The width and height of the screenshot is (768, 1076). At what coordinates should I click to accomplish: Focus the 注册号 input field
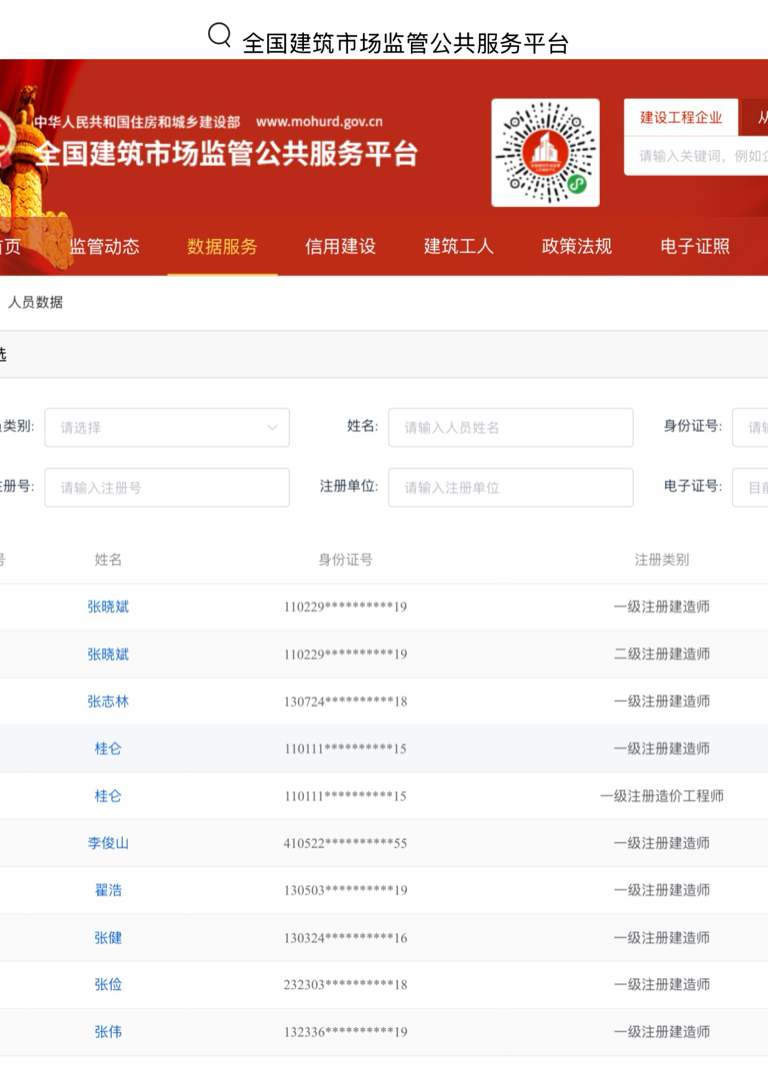167,487
